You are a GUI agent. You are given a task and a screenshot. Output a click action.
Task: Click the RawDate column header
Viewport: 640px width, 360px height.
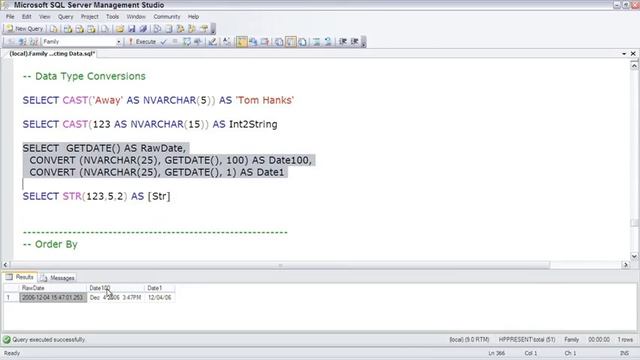pos(53,288)
